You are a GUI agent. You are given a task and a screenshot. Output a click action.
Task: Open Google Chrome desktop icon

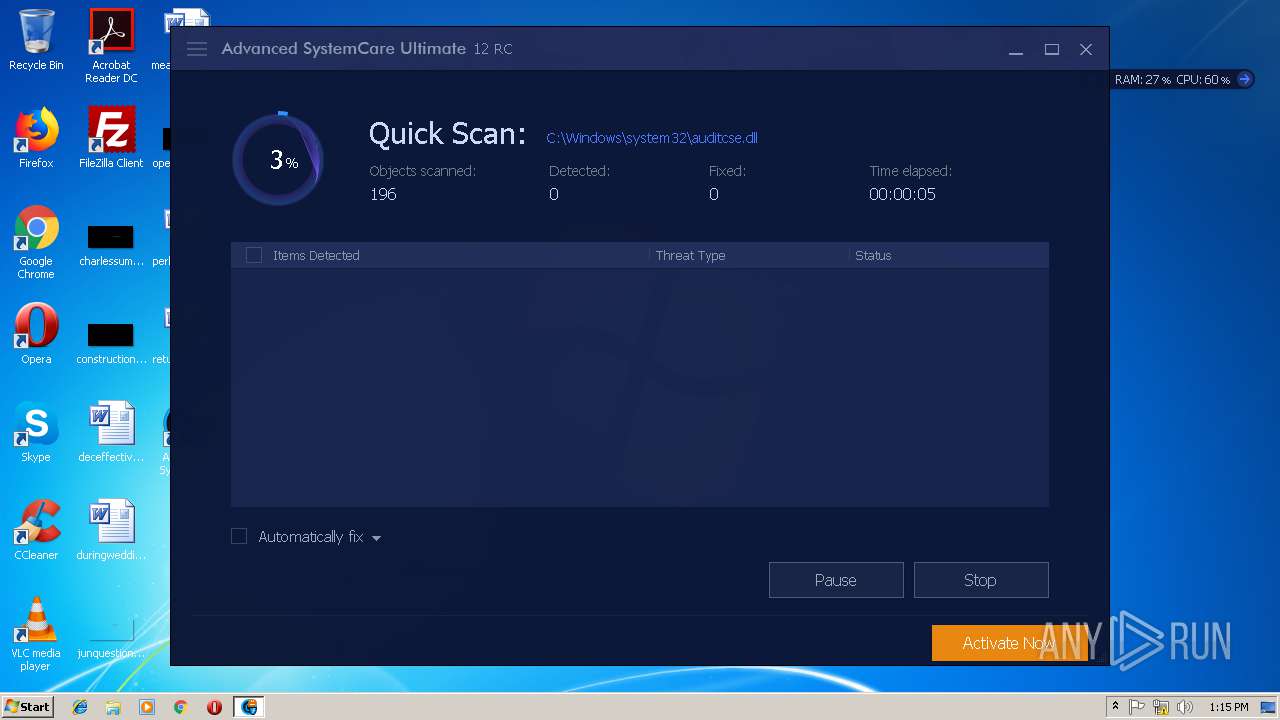[36, 243]
